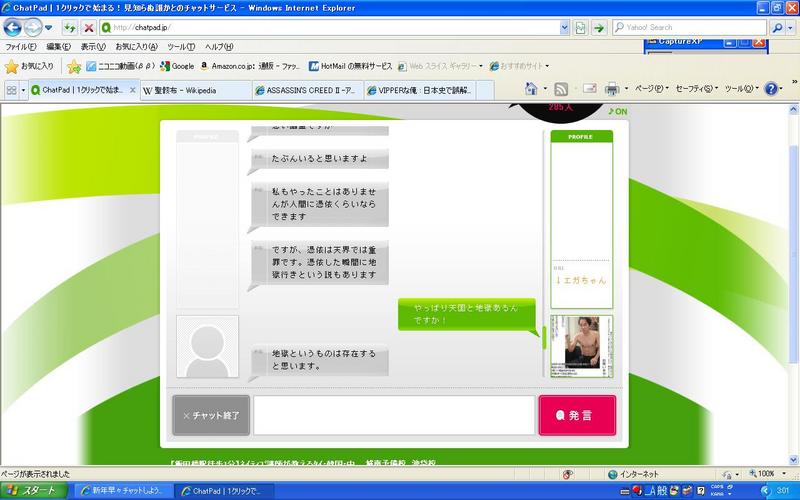Click the インターネット security zone indicator
The height and width of the screenshot is (500, 800).
pos(633,474)
